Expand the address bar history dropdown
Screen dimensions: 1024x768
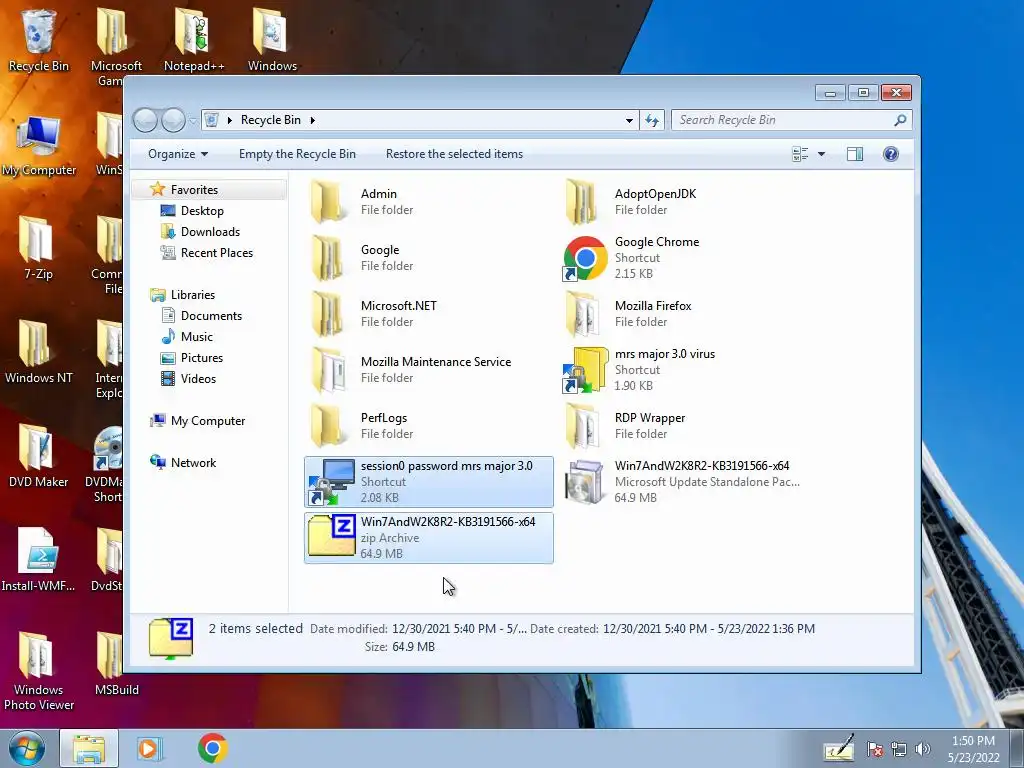[629, 120]
